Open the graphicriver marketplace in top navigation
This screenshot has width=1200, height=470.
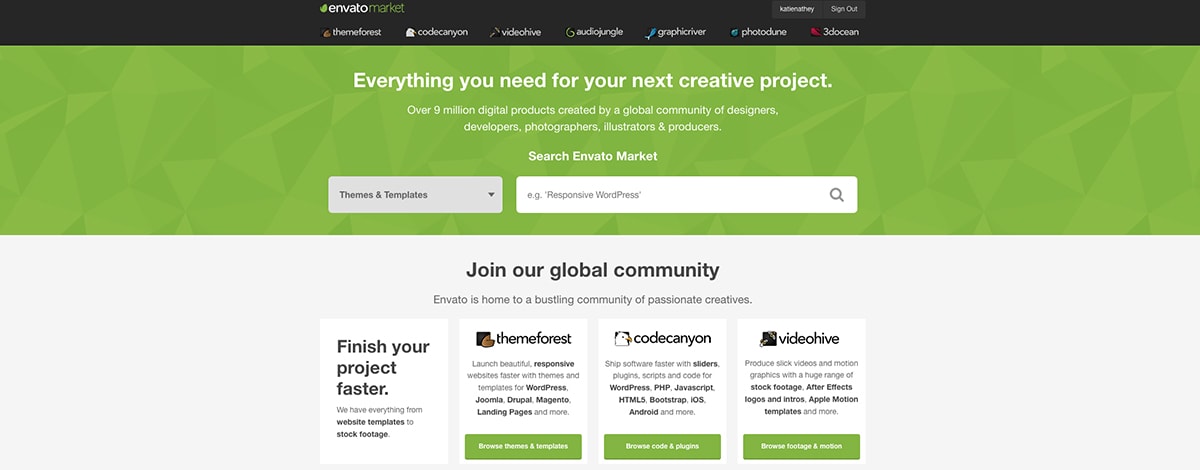(x=675, y=32)
